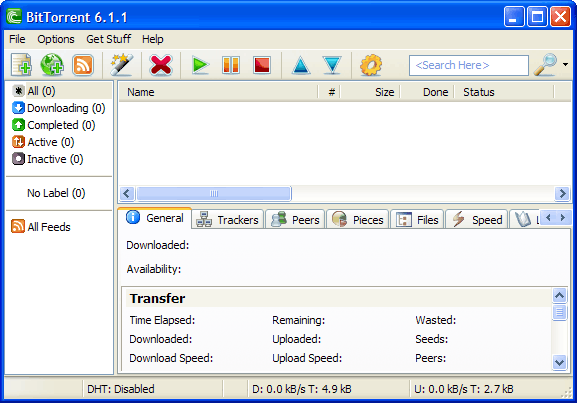Move torrent up the queue arrow
577x403 pixels.
point(301,65)
